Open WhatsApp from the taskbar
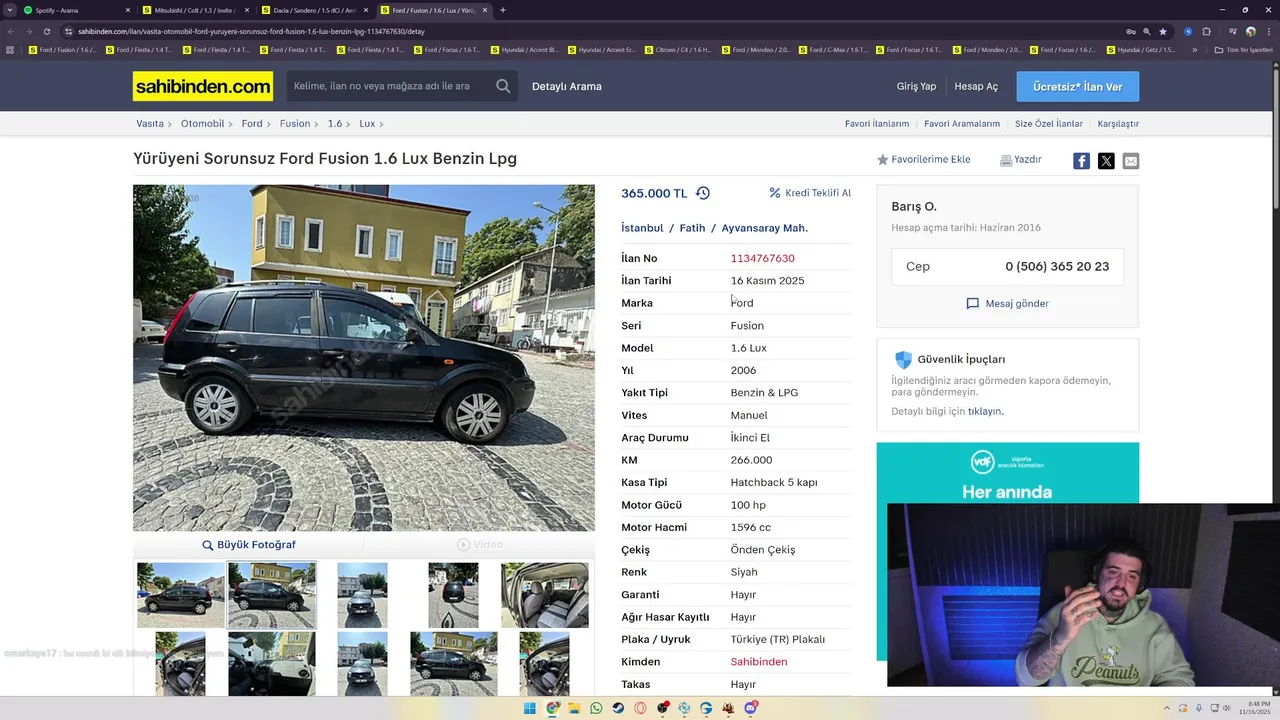The image size is (1280, 720). (596, 708)
